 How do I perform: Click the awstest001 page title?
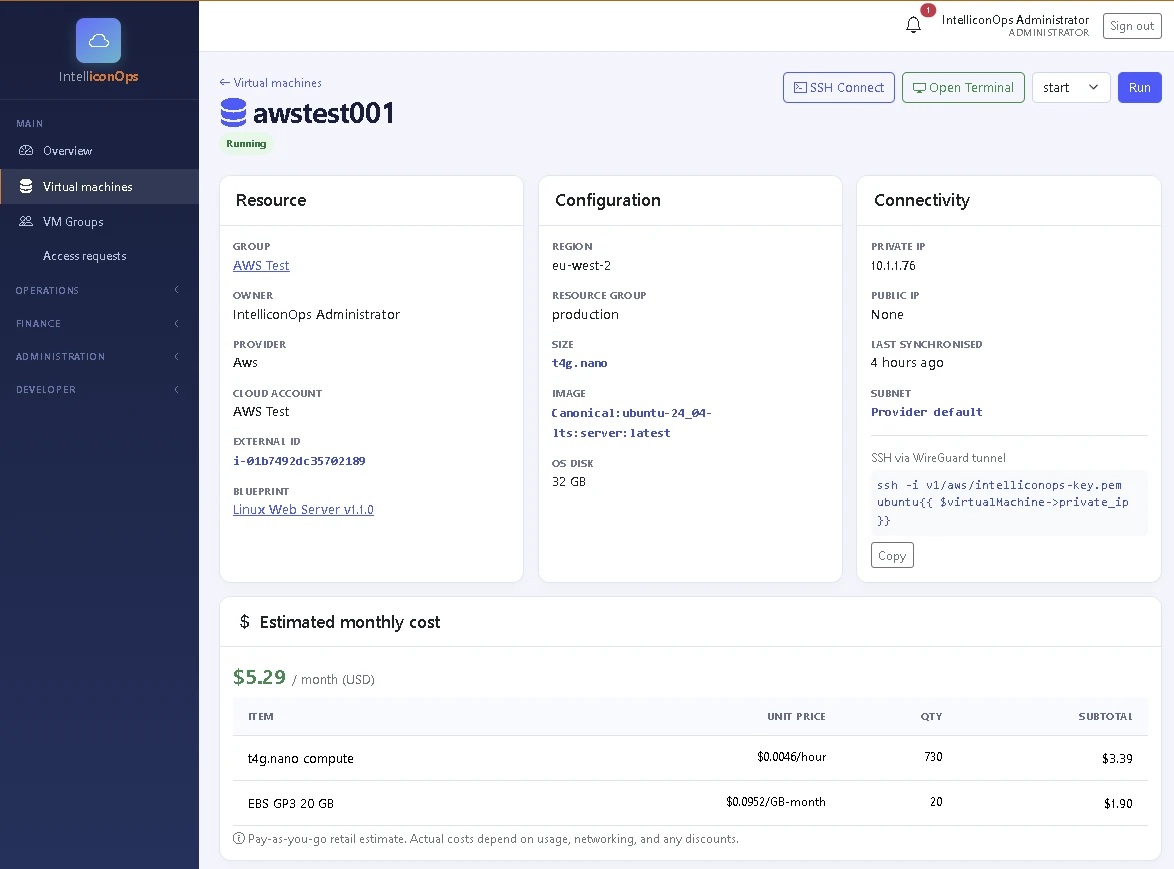click(323, 113)
